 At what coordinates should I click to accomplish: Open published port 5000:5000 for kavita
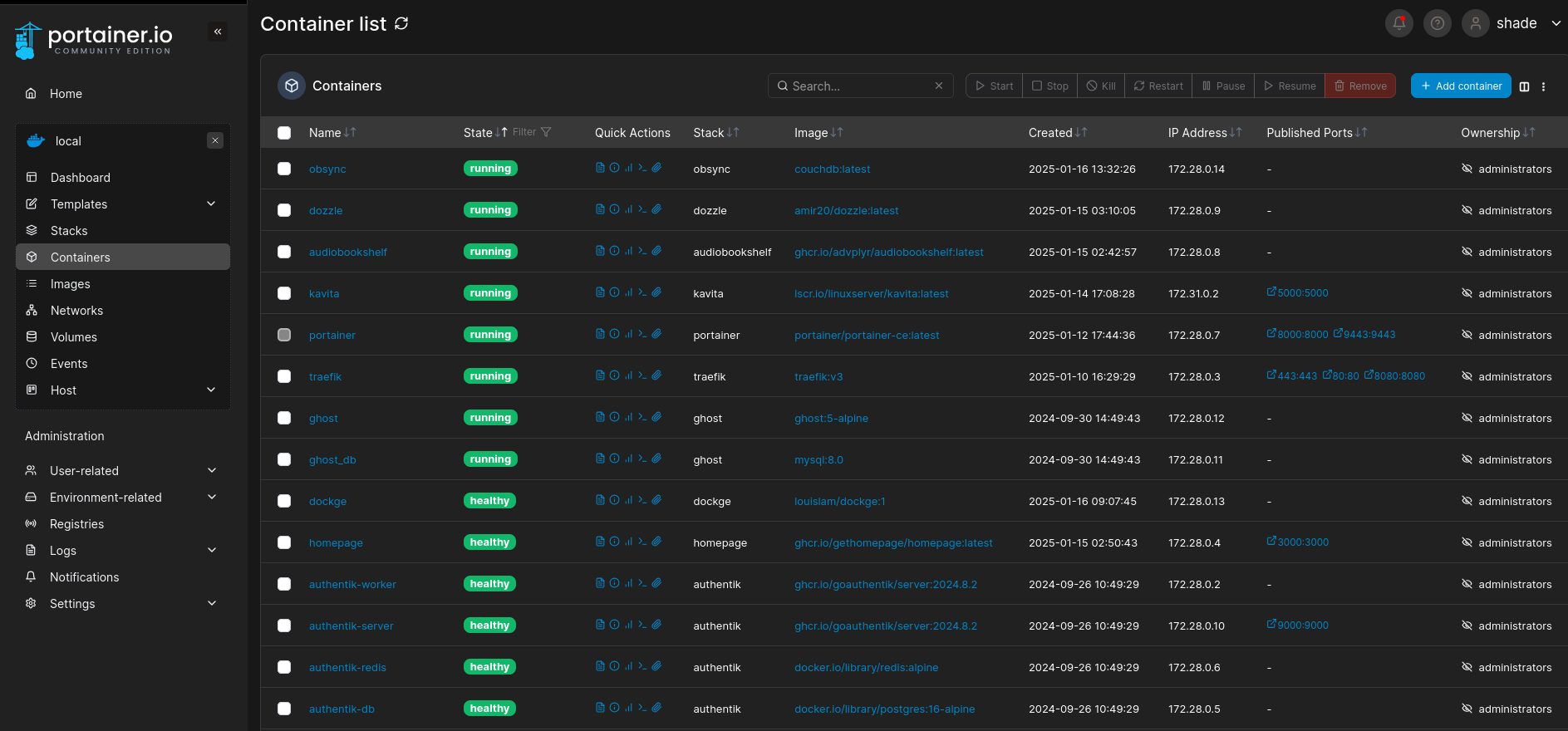coord(1297,292)
